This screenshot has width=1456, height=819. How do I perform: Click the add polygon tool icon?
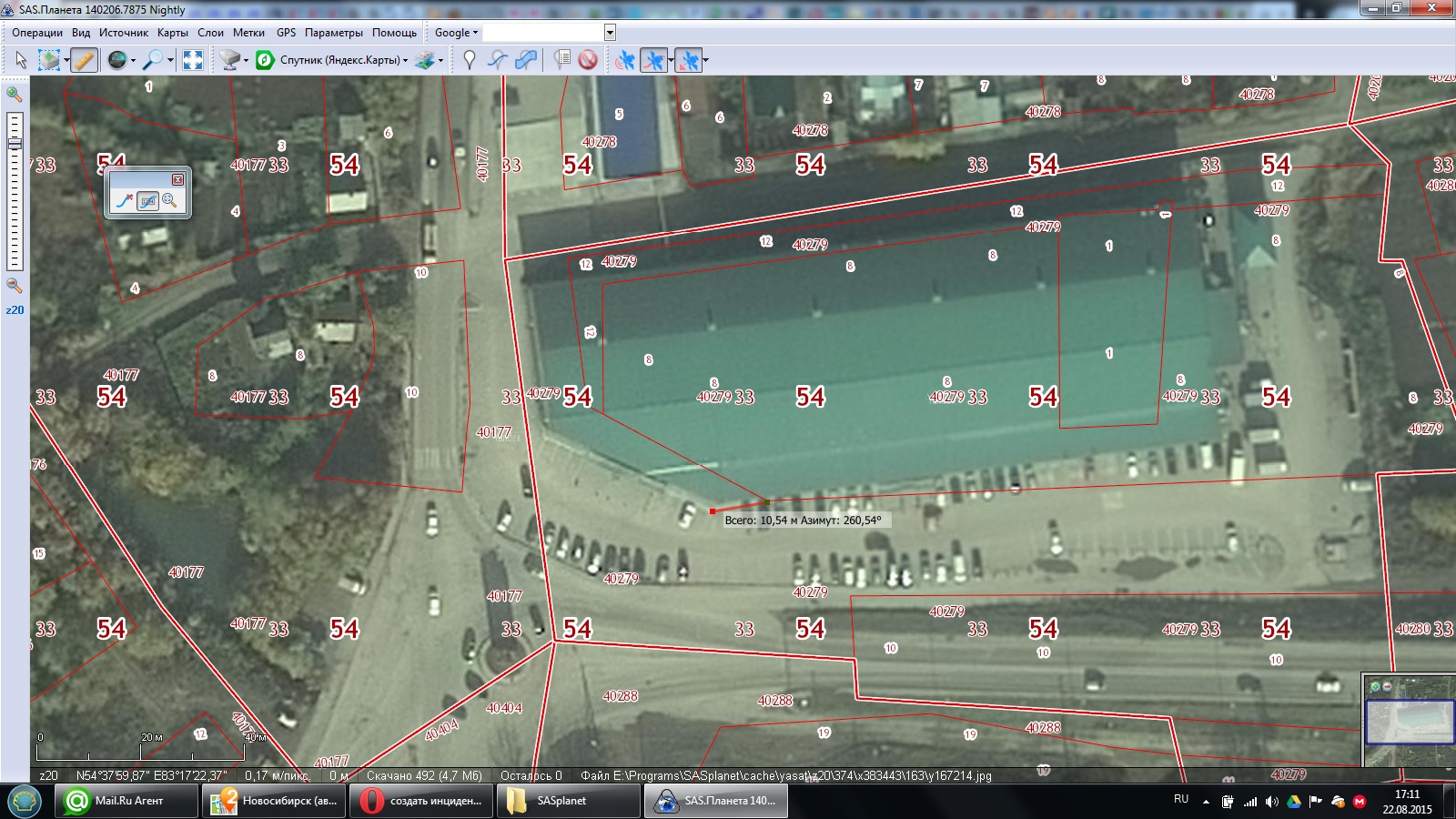click(526, 60)
